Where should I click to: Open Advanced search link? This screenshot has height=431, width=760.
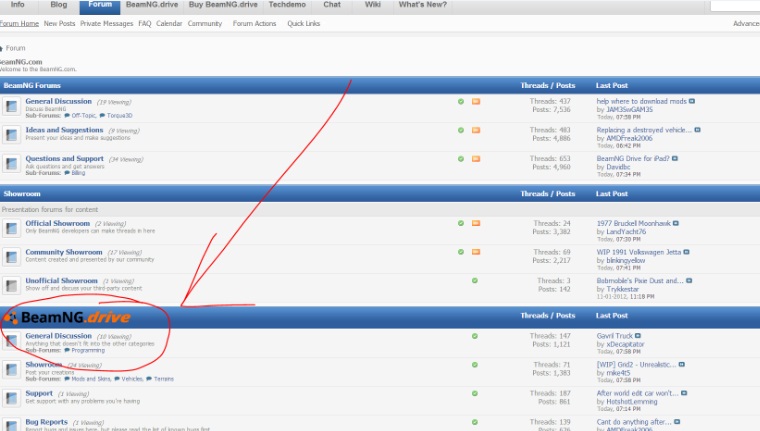[746, 23]
